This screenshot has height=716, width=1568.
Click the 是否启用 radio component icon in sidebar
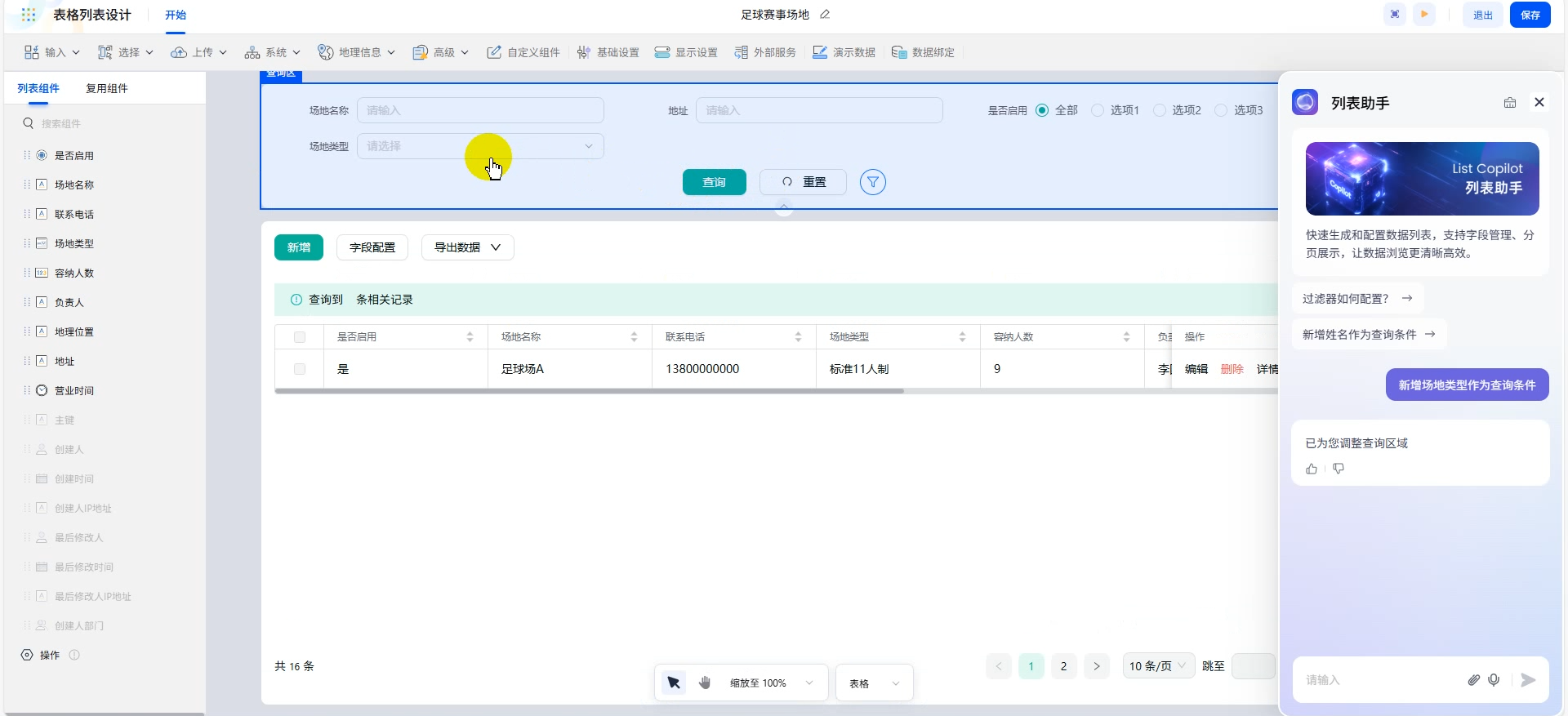click(42, 155)
